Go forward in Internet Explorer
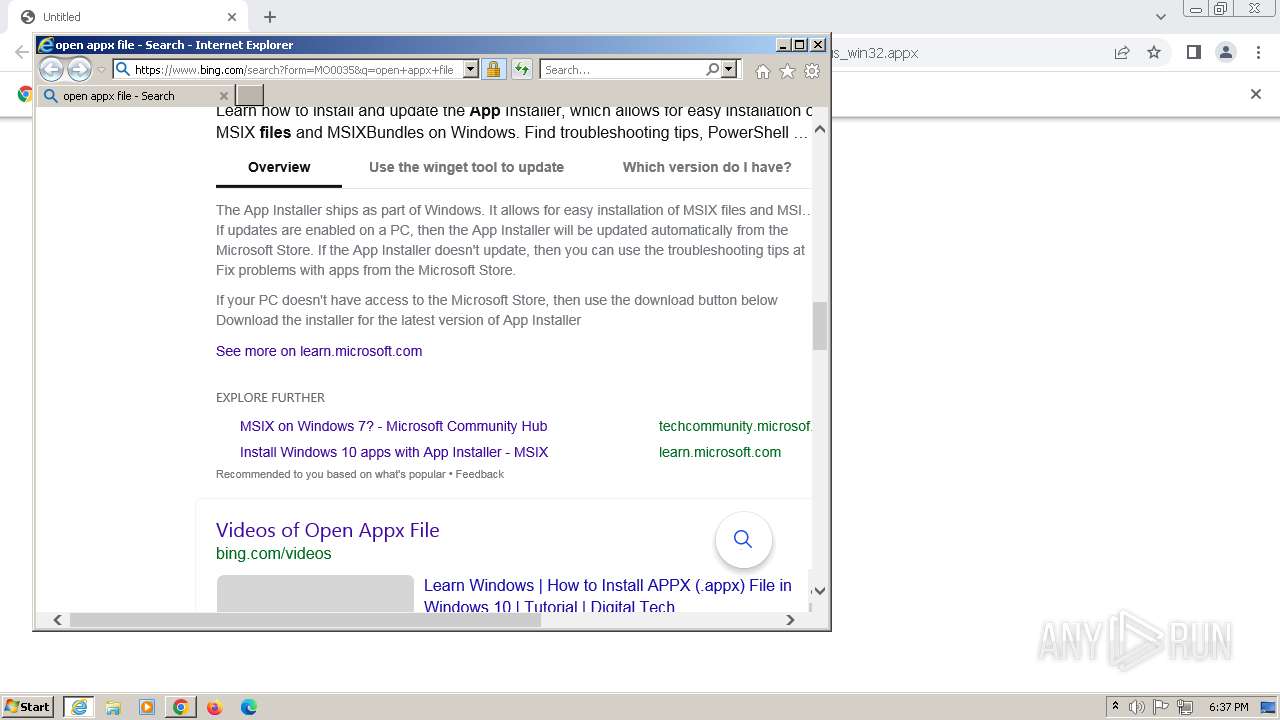This screenshot has height=720, width=1280. [79, 69]
